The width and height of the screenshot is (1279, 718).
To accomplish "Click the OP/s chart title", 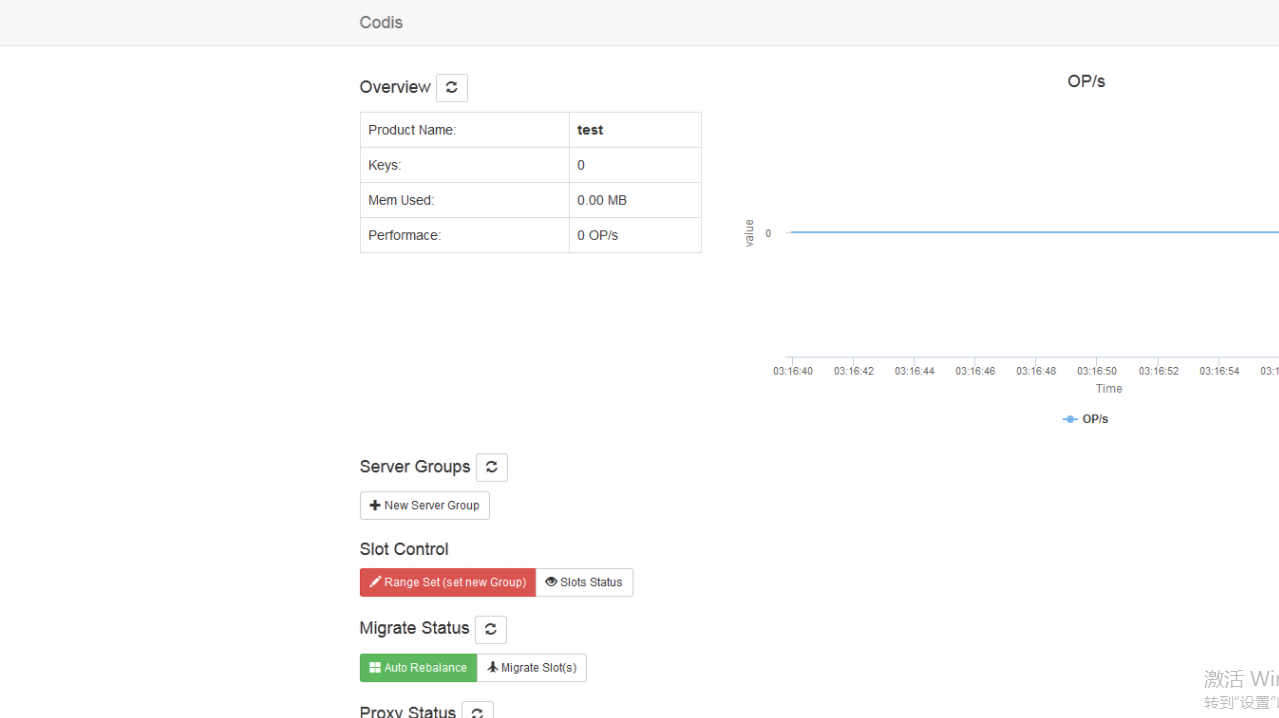I will pyautogui.click(x=1086, y=81).
